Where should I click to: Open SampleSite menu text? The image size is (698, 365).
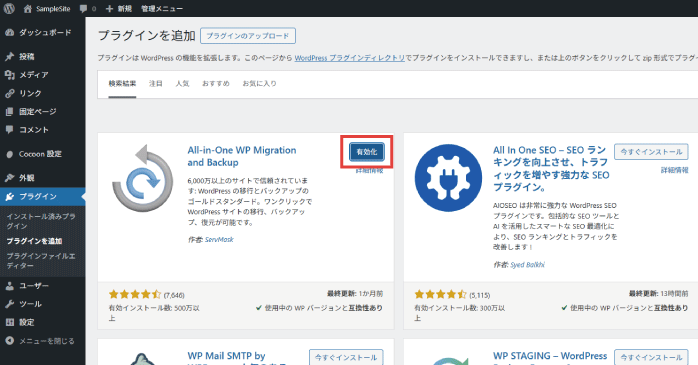coord(53,8)
